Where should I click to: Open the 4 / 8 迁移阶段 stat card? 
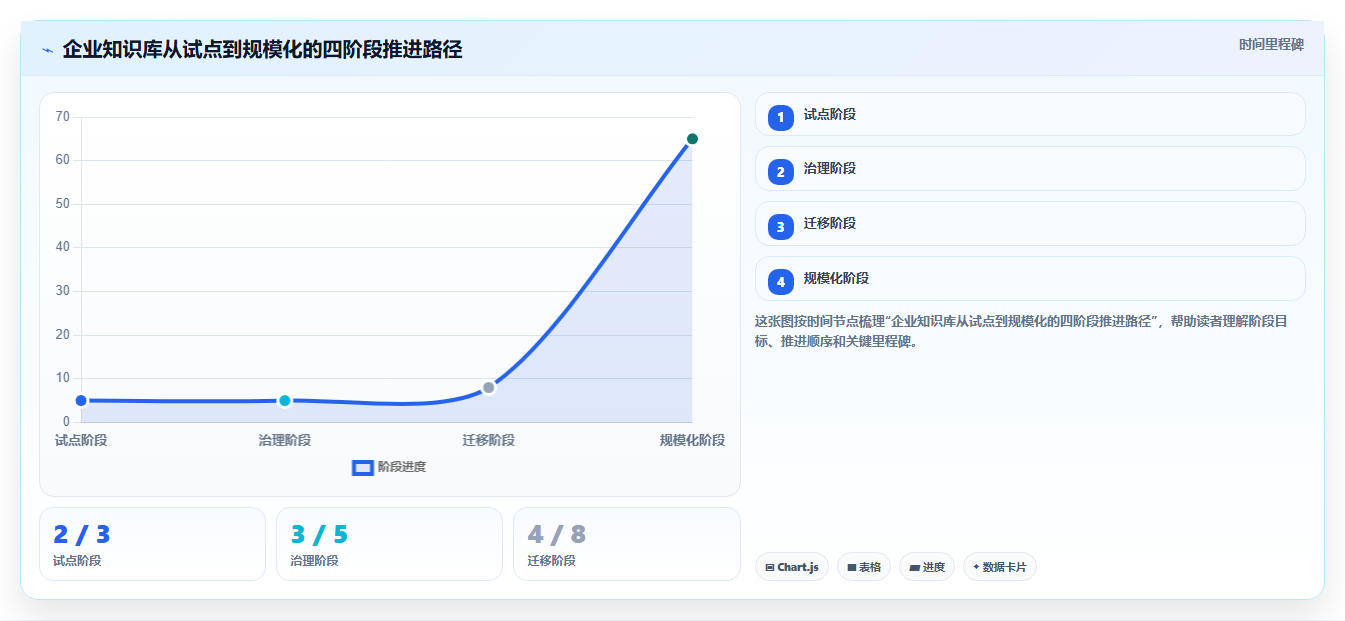(x=627, y=544)
